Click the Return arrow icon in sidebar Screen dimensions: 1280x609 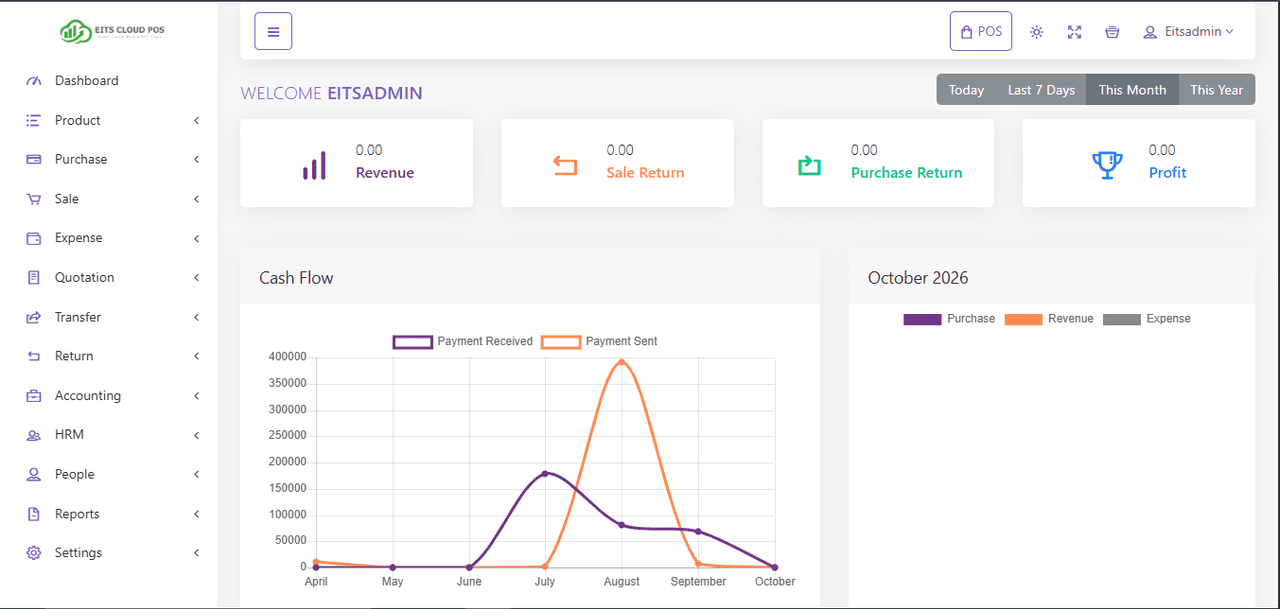[x=34, y=356]
